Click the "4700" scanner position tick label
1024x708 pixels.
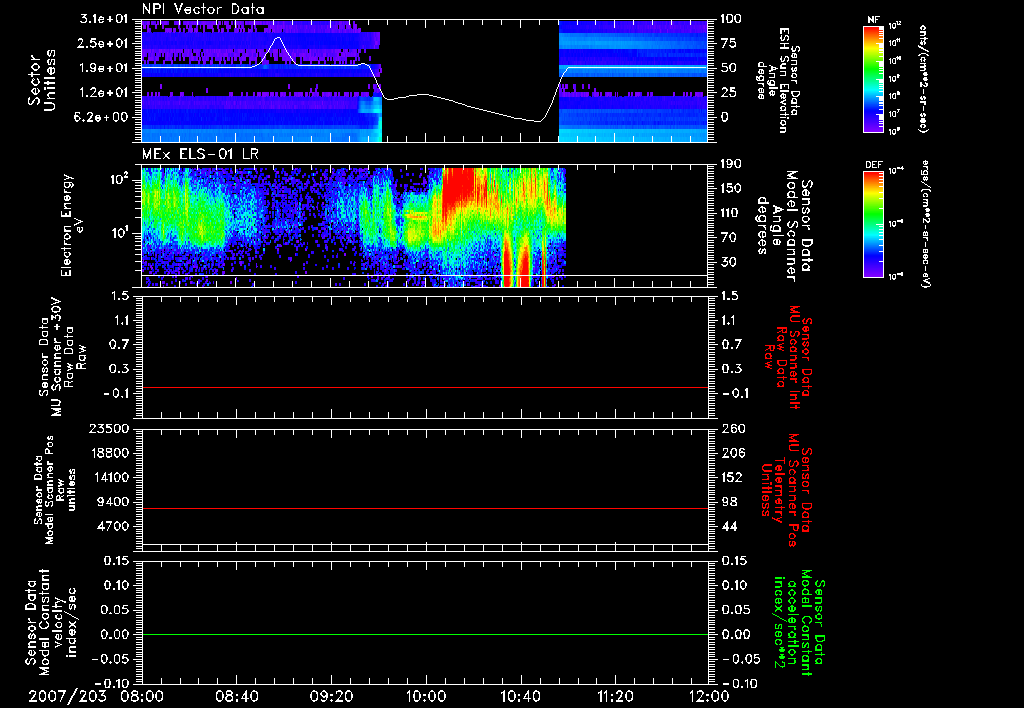pyautogui.click(x=112, y=526)
